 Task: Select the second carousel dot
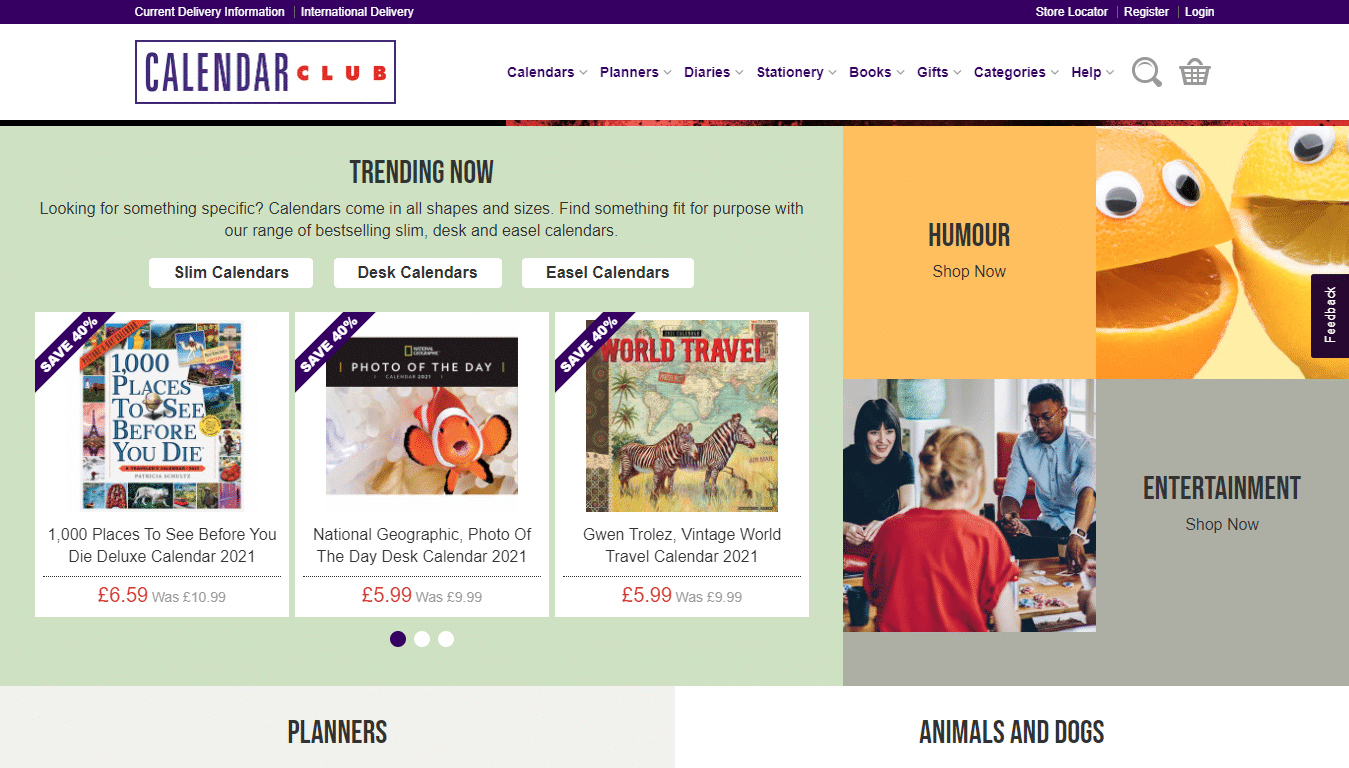pyautogui.click(x=422, y=639)
